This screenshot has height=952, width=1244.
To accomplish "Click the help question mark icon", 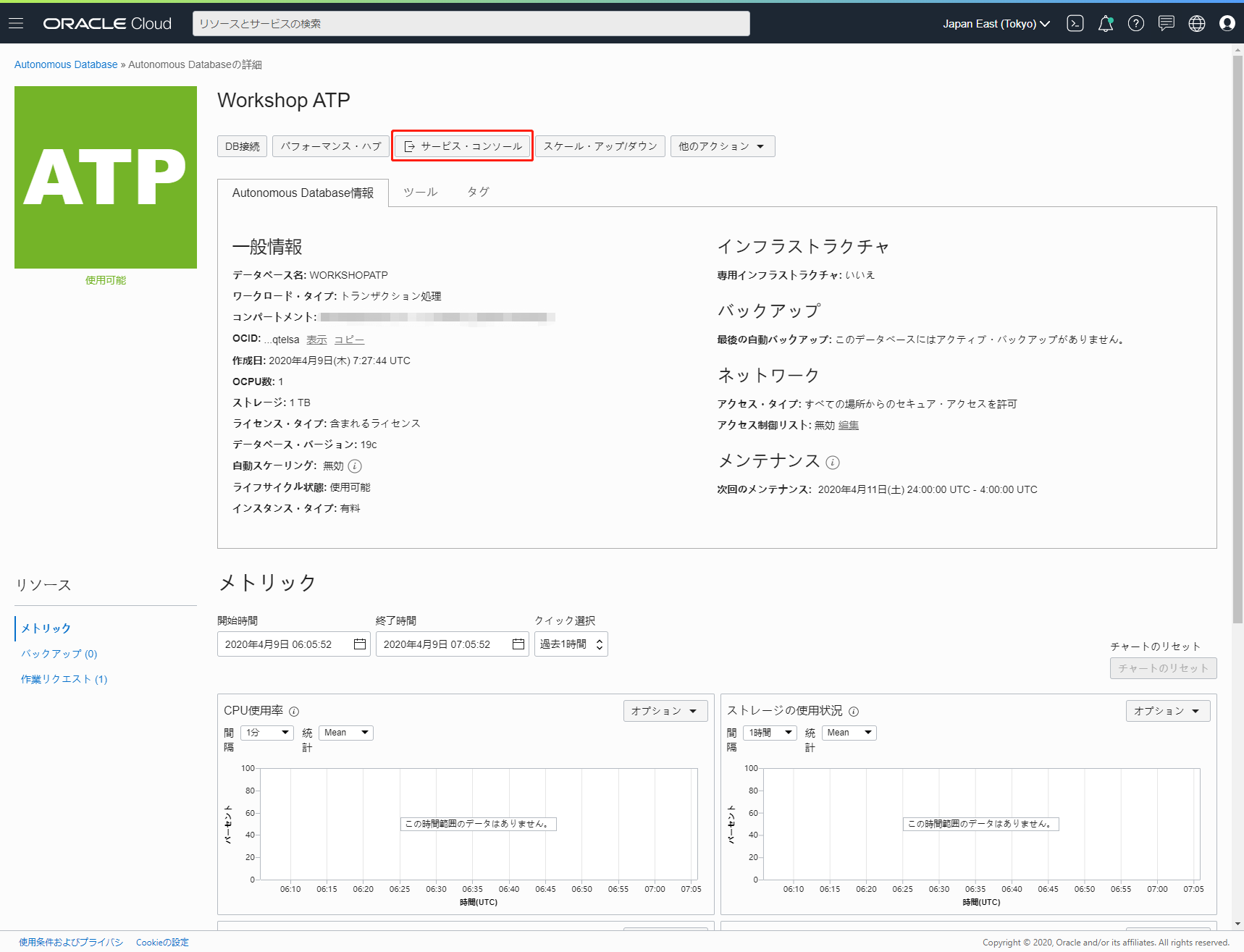I will [1135, 23].
